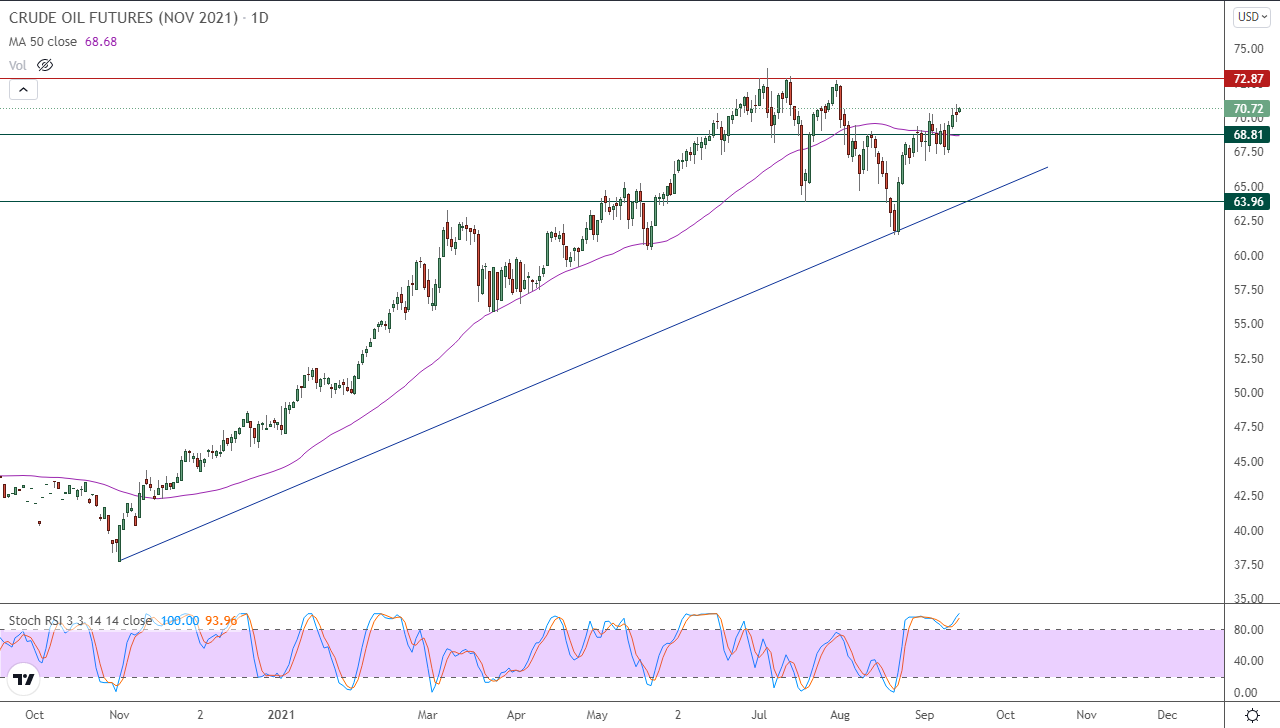
Task: Click the orange Stoch RSI value 93.96
Action: coord(221,620)
